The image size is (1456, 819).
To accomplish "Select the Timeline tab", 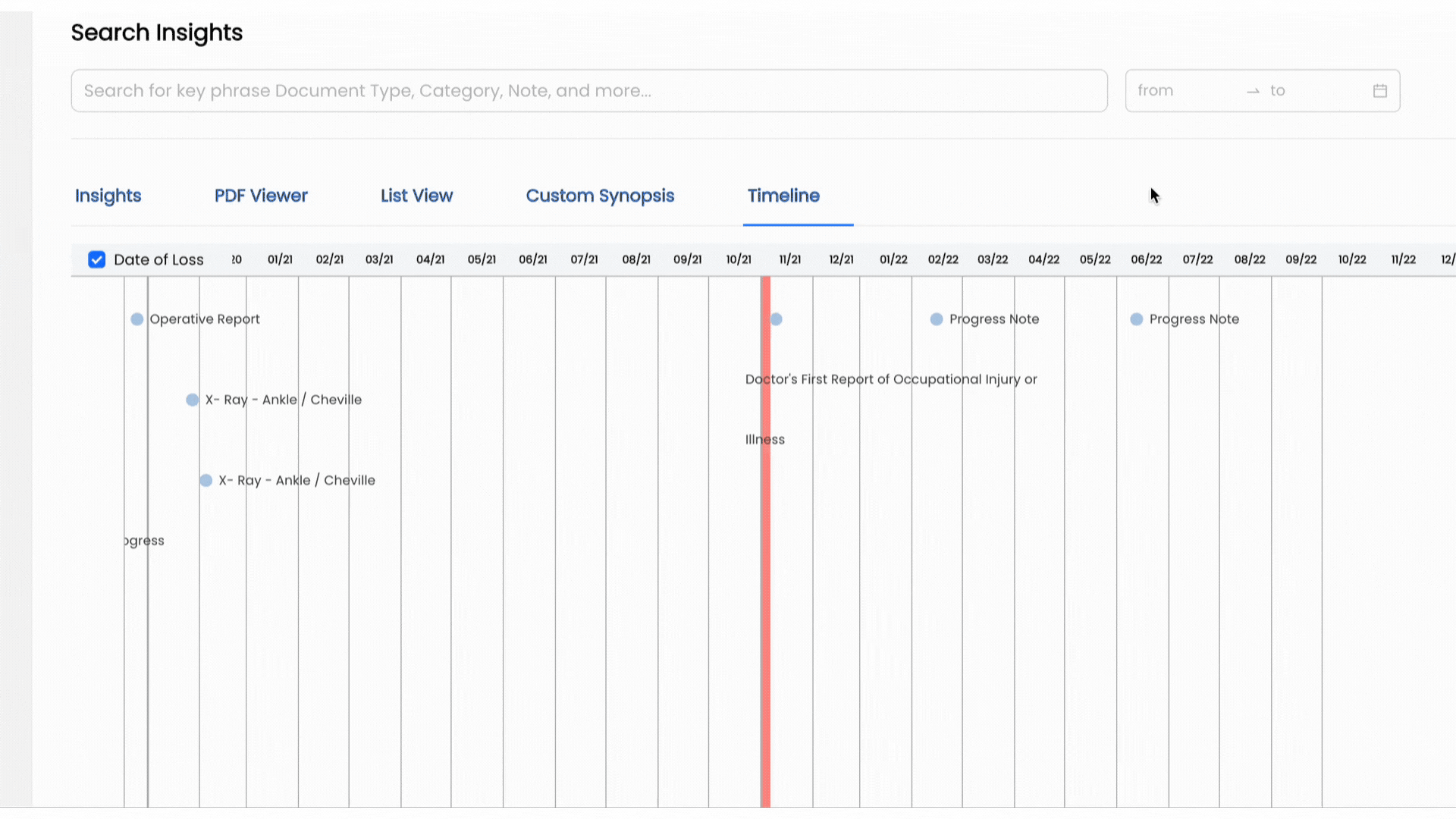I will 783,196.
